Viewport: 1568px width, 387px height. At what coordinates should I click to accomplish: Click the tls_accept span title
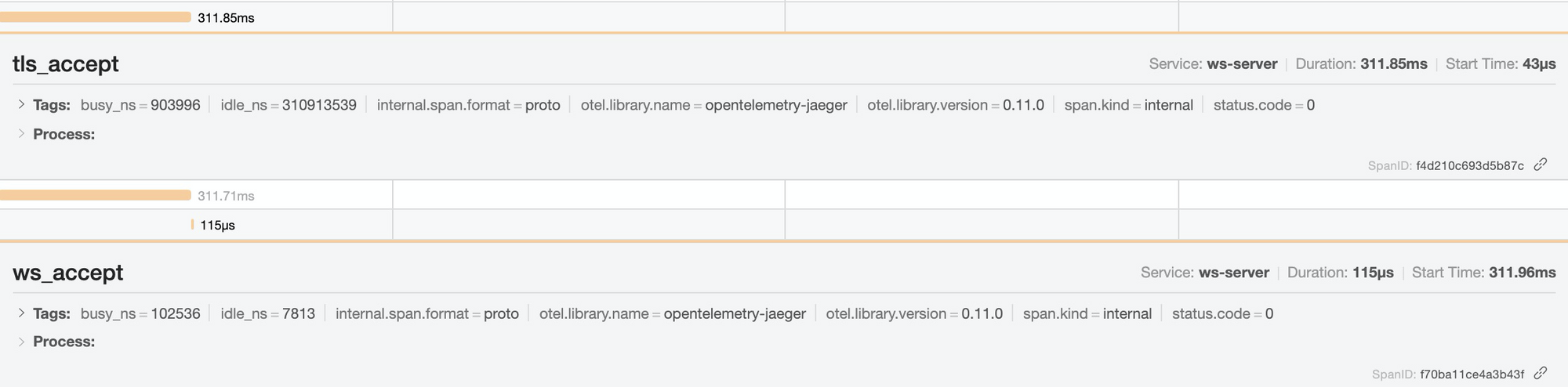[x=66, y=64]
